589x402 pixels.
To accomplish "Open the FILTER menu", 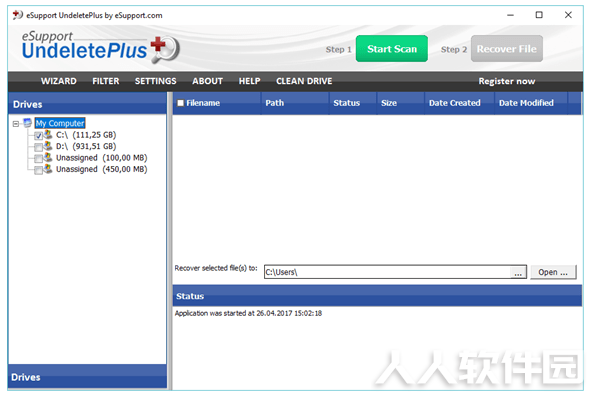I will pyautogui.click(x=106, y=81).
